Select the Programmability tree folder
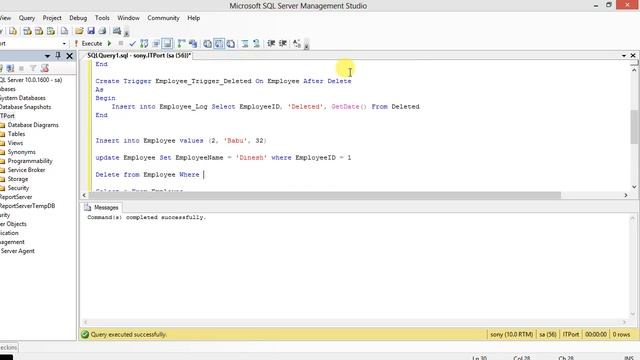 click(x=30, y=161)
